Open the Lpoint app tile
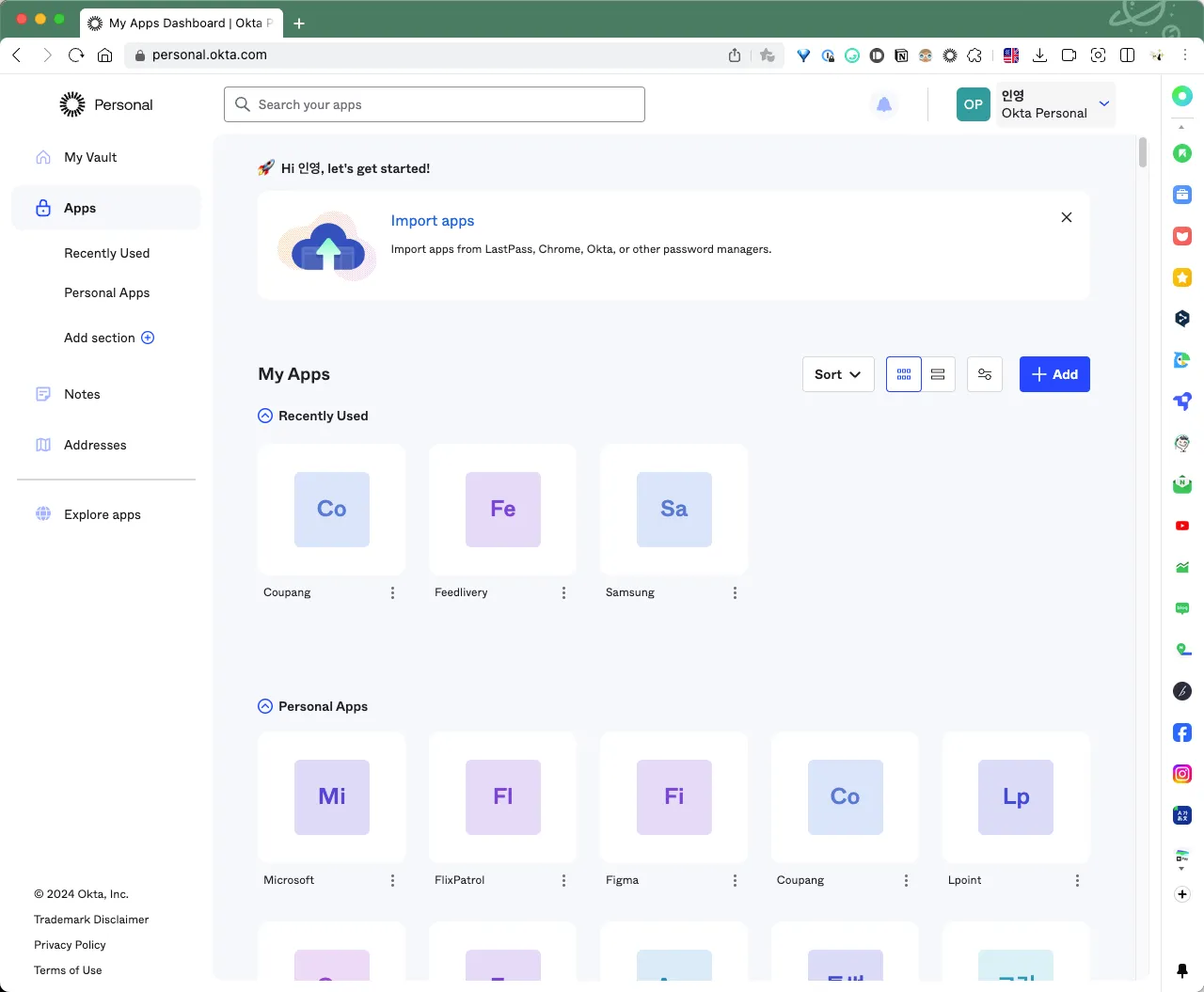The height and width of the screenshot is (992, 1204). (x=1016, y=797)
